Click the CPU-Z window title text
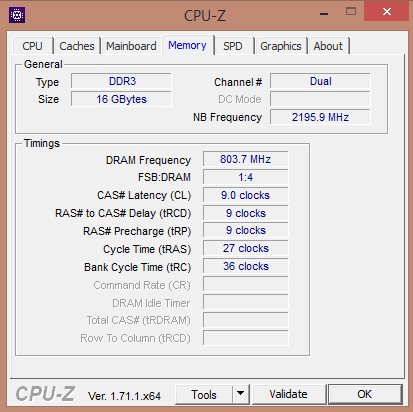Screen dimensions: 413x412 point(205,16)
